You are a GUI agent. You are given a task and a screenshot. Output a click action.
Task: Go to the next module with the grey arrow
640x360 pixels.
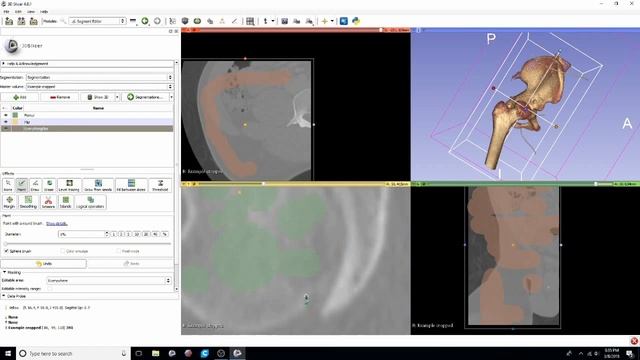click(x=157, y=21)
